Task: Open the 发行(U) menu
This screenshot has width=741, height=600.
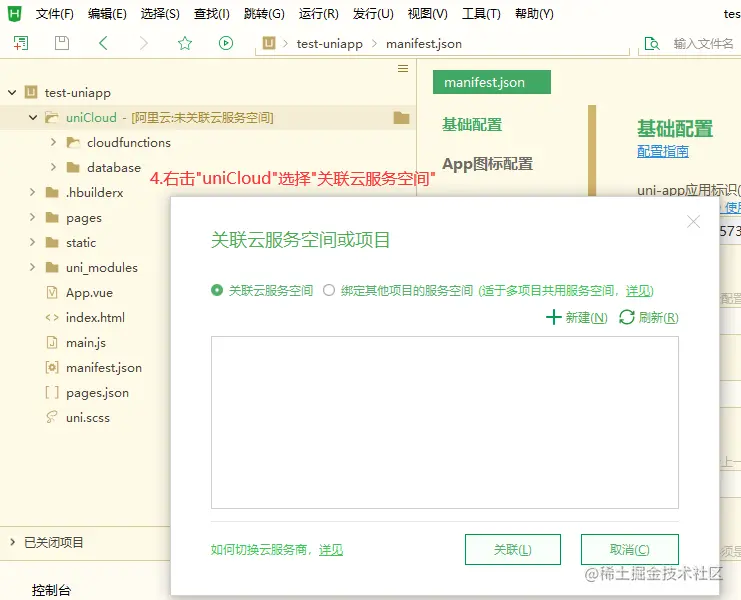Action: point(373,14)
